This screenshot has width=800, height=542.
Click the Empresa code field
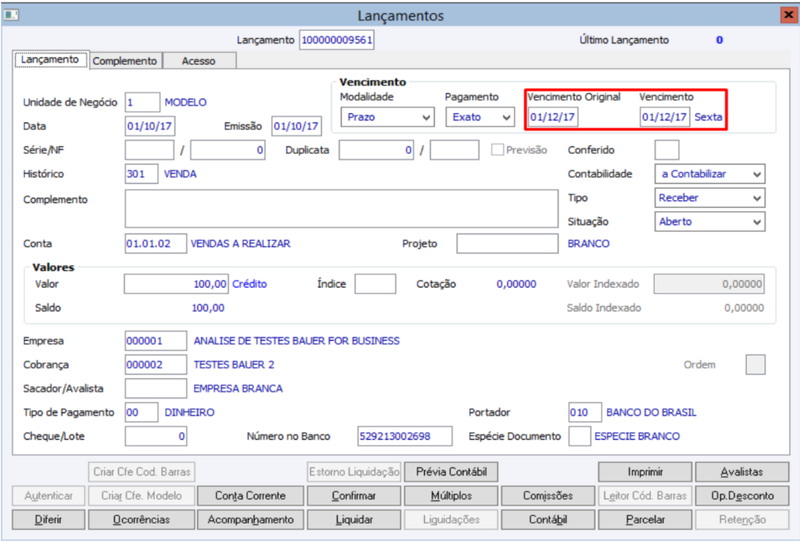[x=156, y=341]
